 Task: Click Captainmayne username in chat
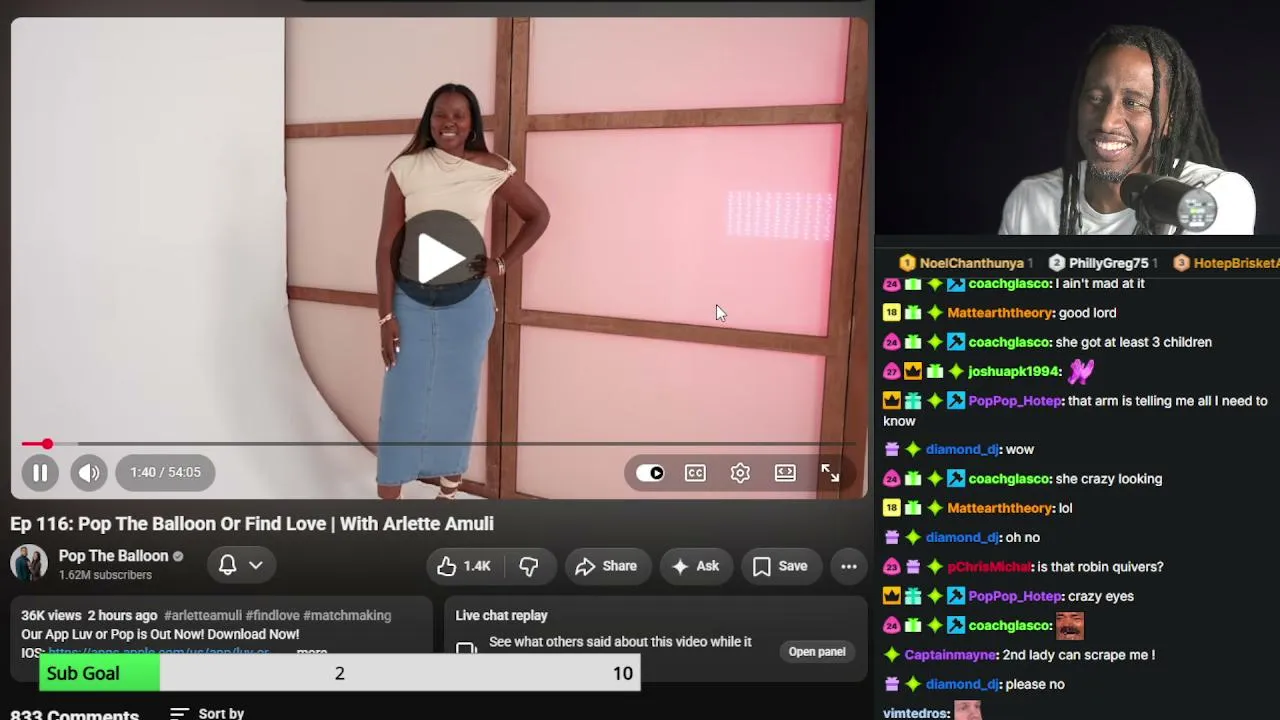click(951, 655)
